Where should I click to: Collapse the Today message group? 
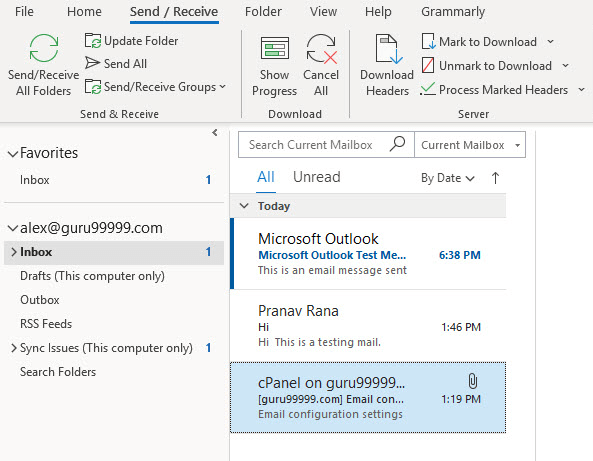[x=244, y=206]
